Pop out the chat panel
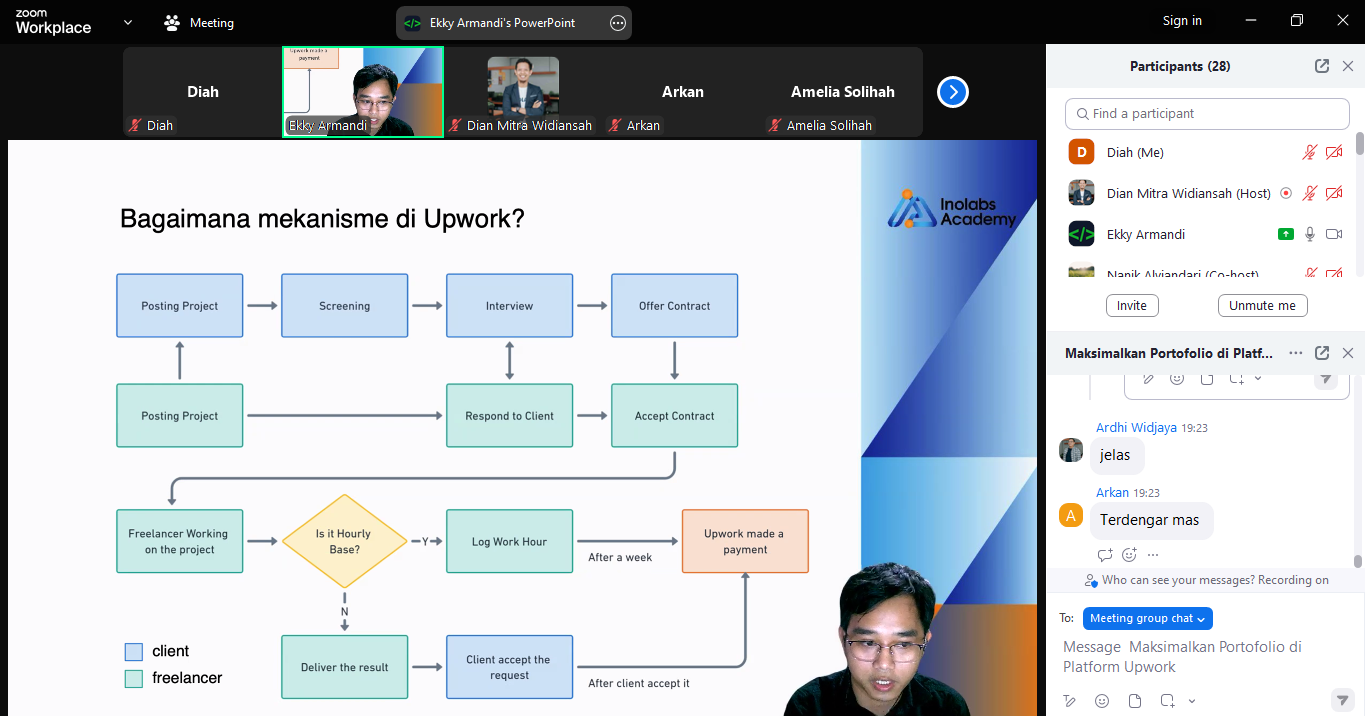 (x=1322, y=353)
